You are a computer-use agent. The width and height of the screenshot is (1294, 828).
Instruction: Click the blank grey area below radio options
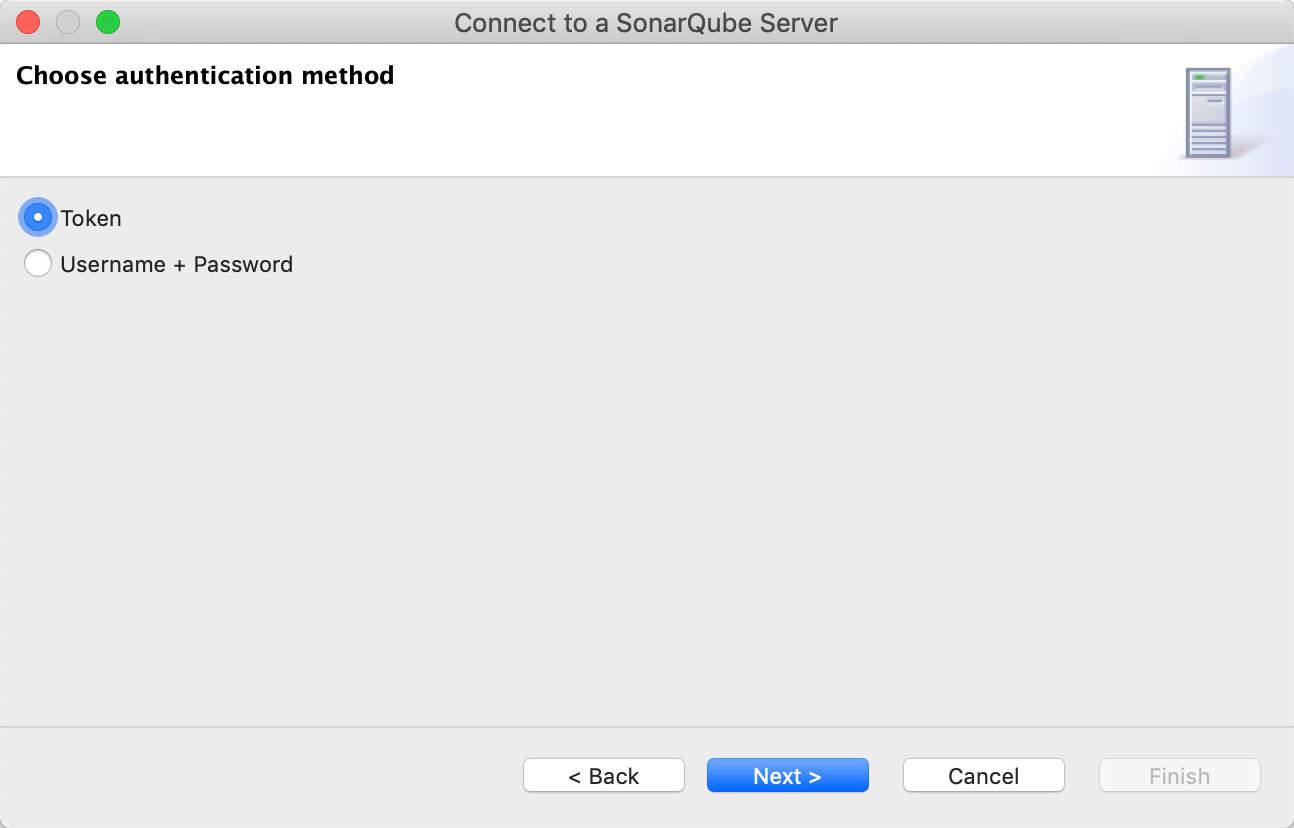640,480
